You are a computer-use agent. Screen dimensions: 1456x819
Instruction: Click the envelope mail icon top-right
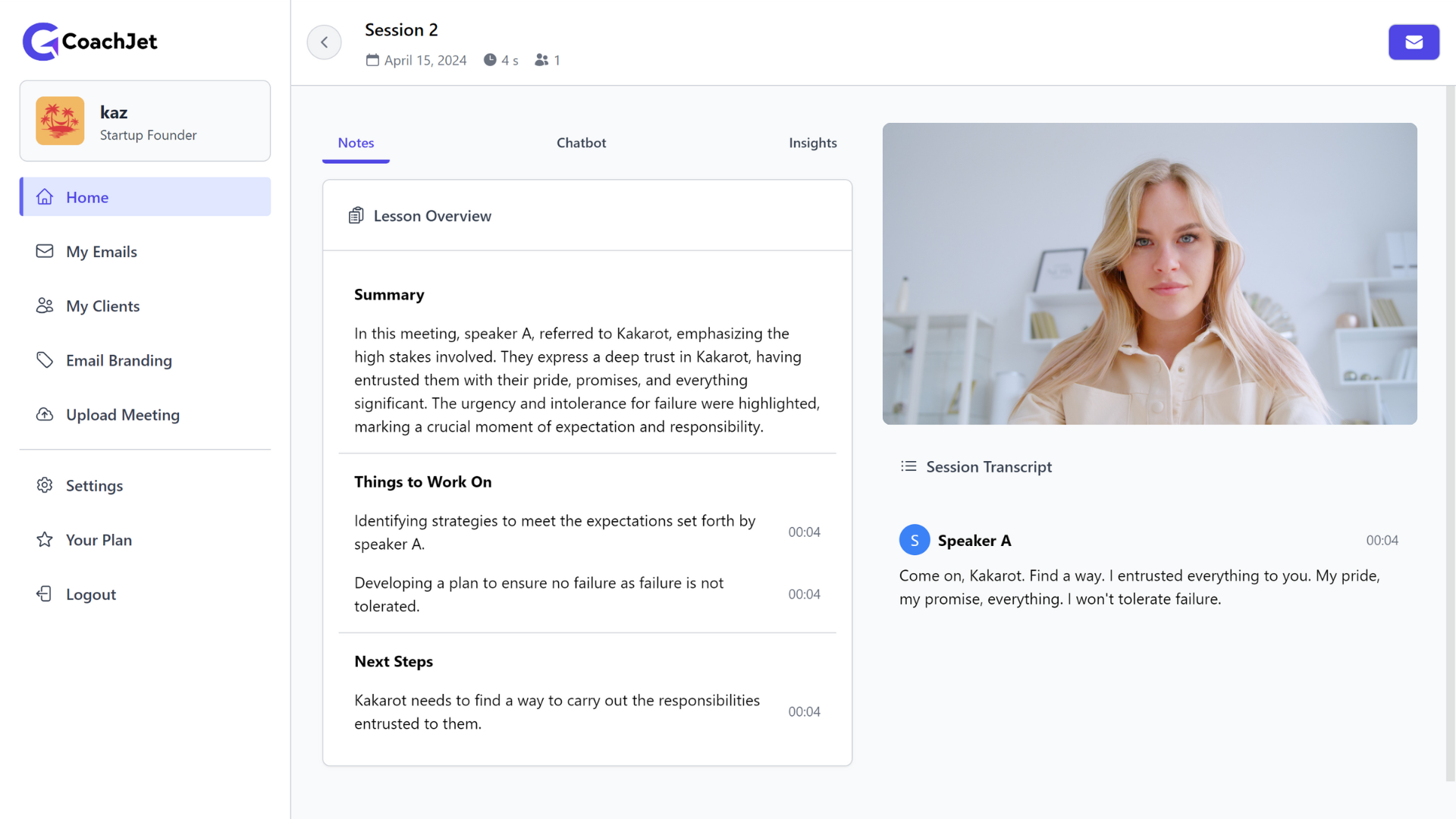(1414, 42)
